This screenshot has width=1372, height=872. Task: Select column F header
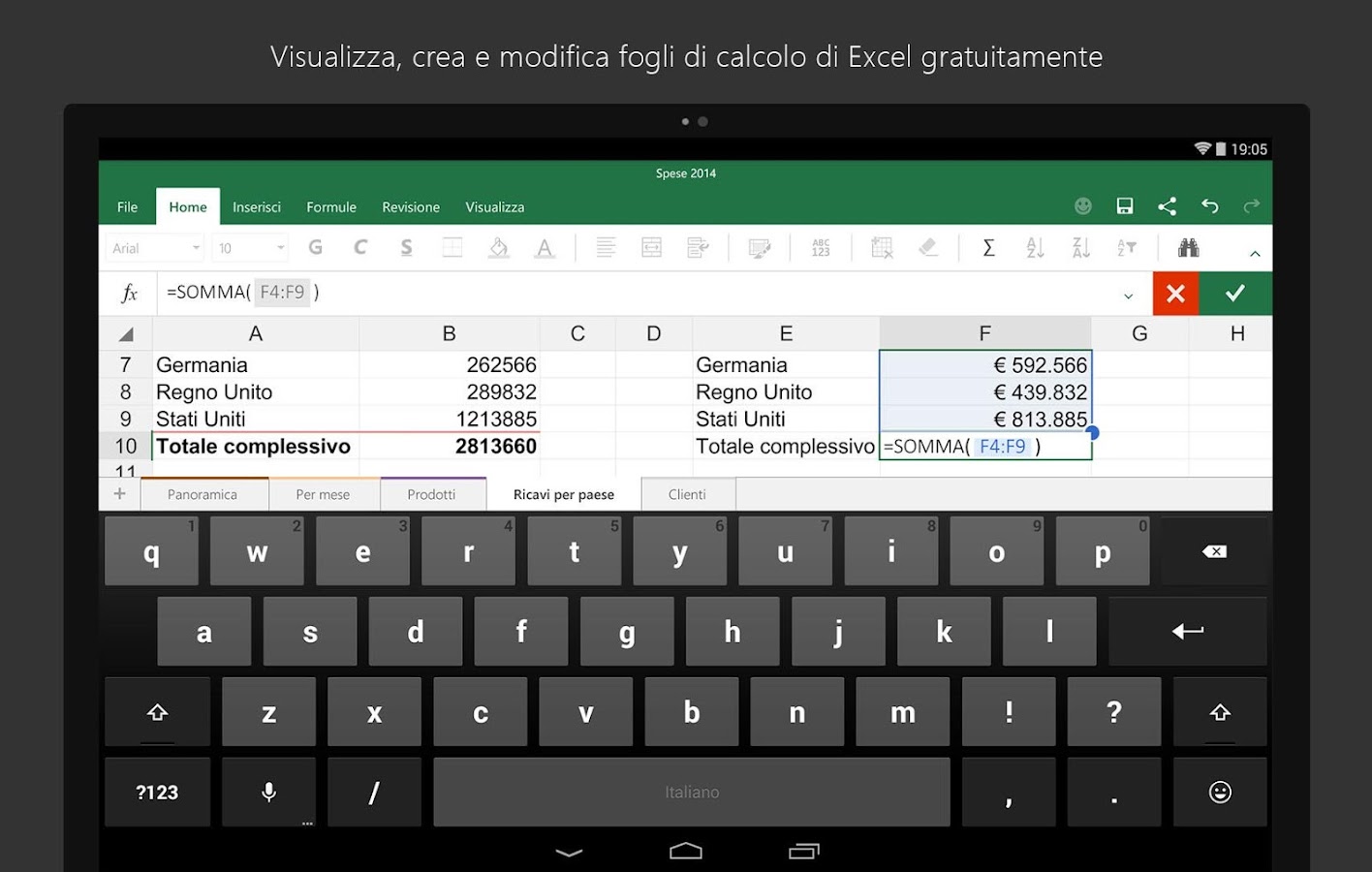point(985,333)
